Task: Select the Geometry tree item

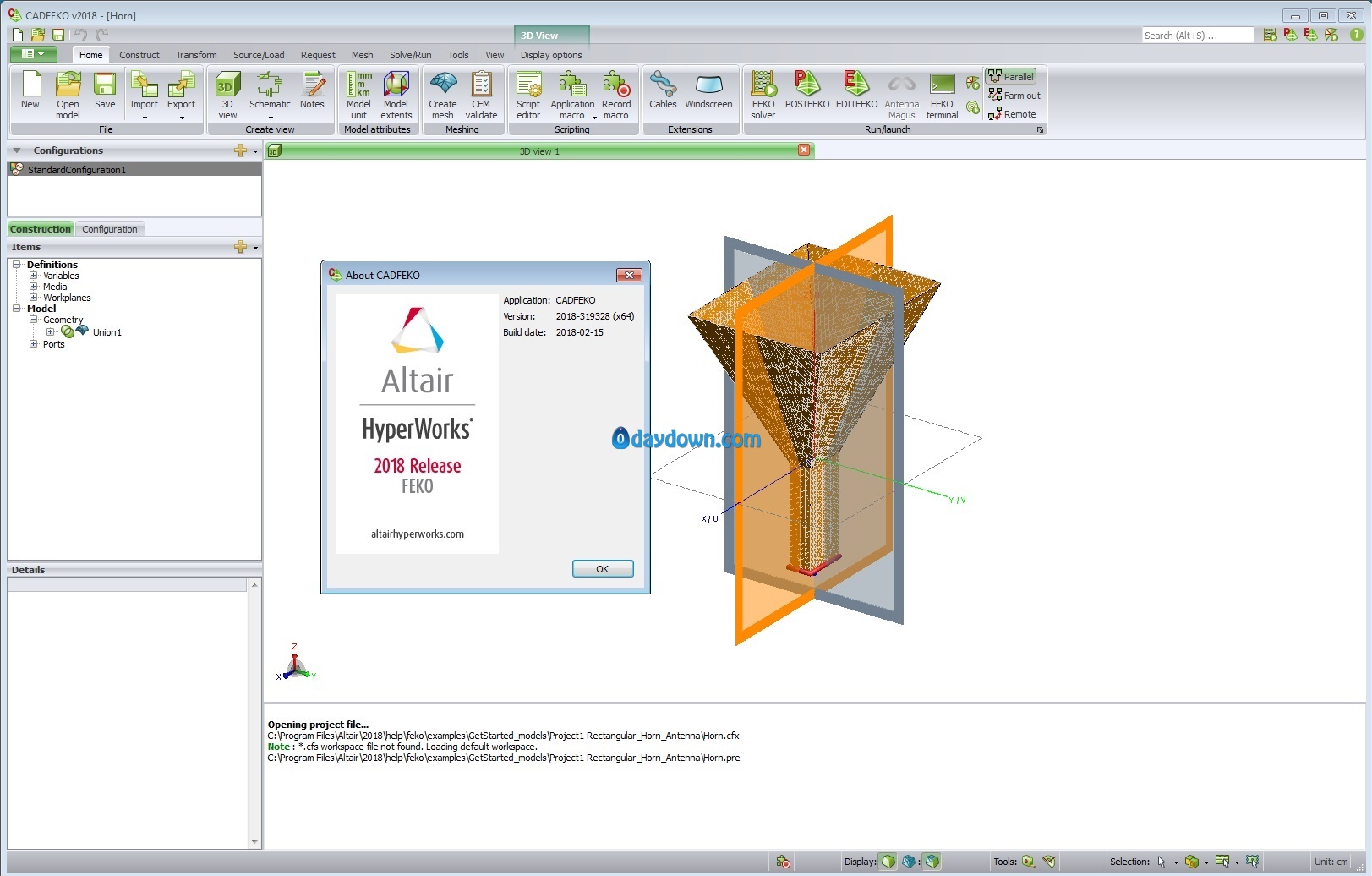Action: pyautogui.click(x=63, y=320)
